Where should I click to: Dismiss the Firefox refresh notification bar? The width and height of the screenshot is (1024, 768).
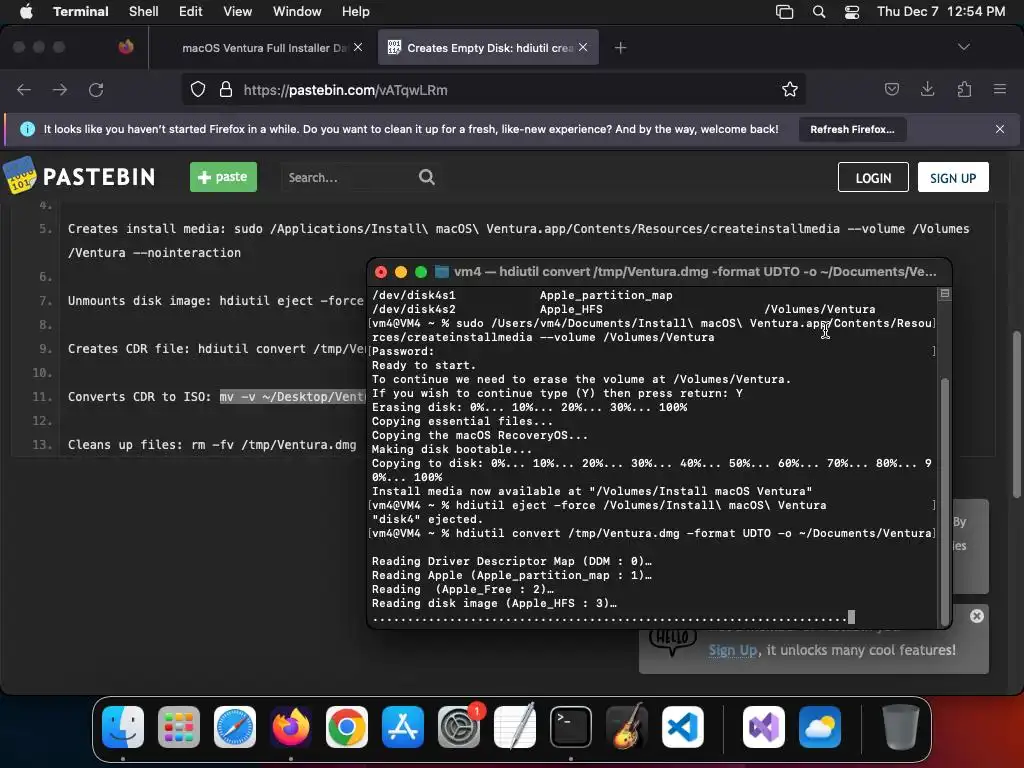pyautogui.click(x=1000, y=129)
